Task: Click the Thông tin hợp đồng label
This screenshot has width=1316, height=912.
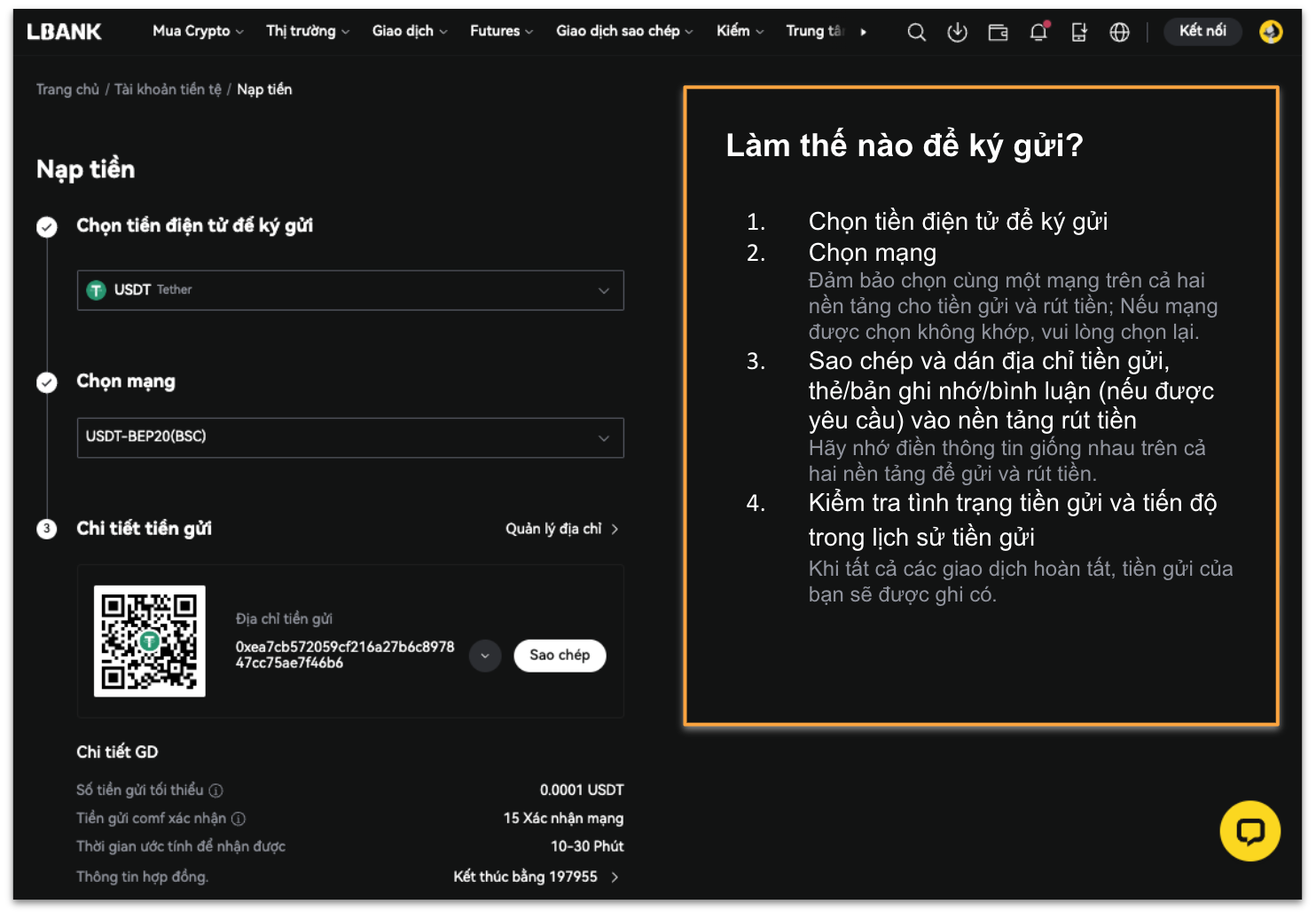Action: [x=143, y=877]
